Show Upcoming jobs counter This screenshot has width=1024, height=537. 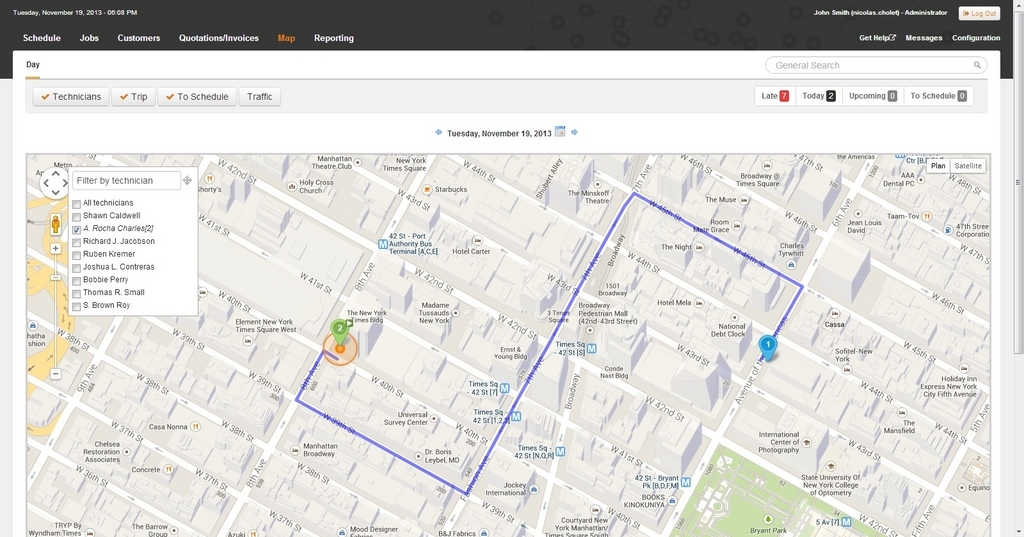pyautogui.click(x=872, y=96)
